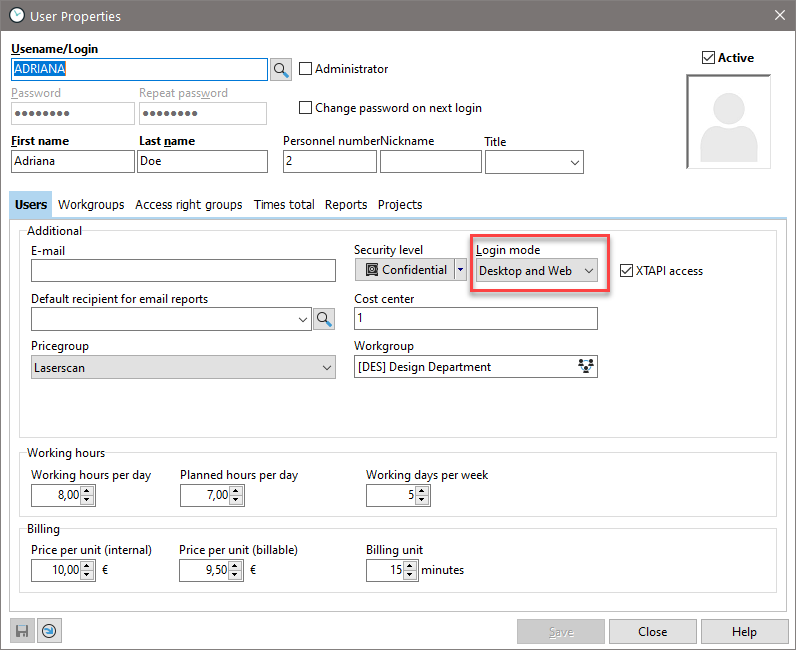Image resolution: width=796 pixels, height=650 pixels.
Task: Open the Access right groups tab
Action: [x=188, y=204]
